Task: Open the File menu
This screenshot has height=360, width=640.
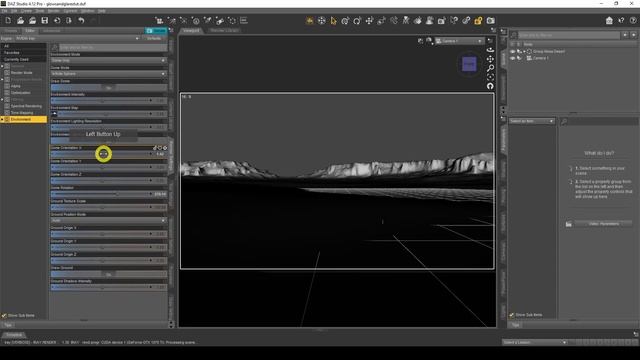Action: point(4,11)
